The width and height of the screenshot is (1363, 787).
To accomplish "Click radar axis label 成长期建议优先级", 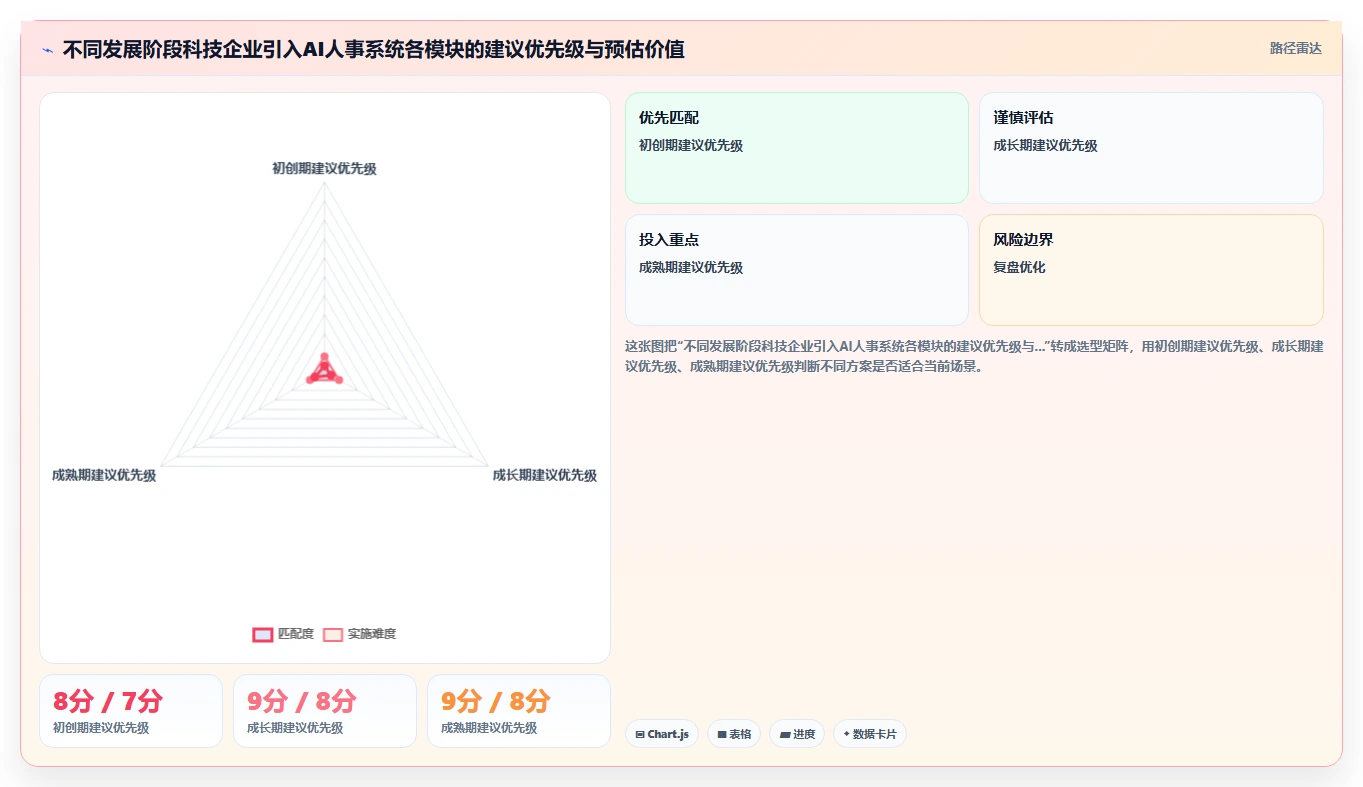I will (545, 475).
